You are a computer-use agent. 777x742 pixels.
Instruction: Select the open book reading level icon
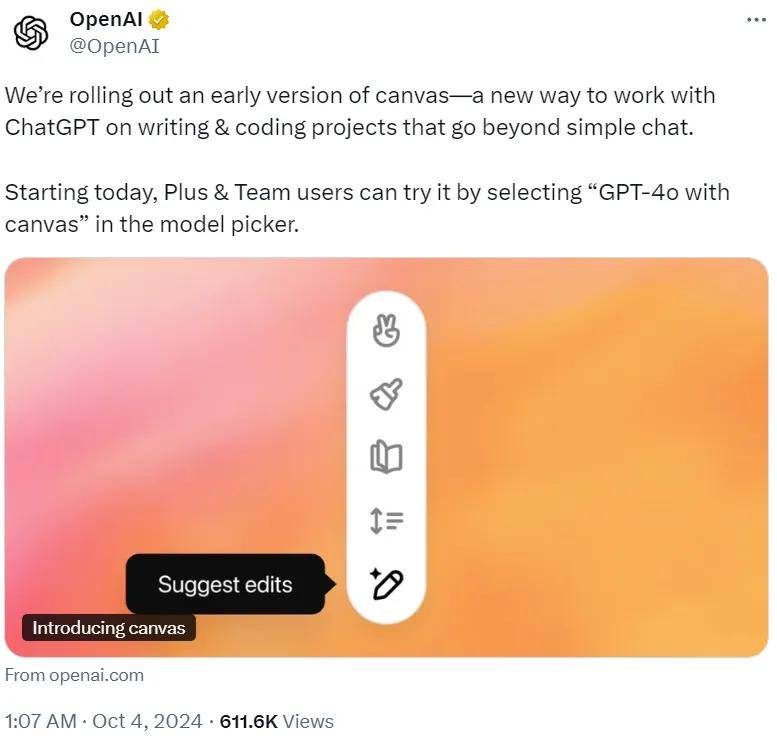[x=386, y=457]
